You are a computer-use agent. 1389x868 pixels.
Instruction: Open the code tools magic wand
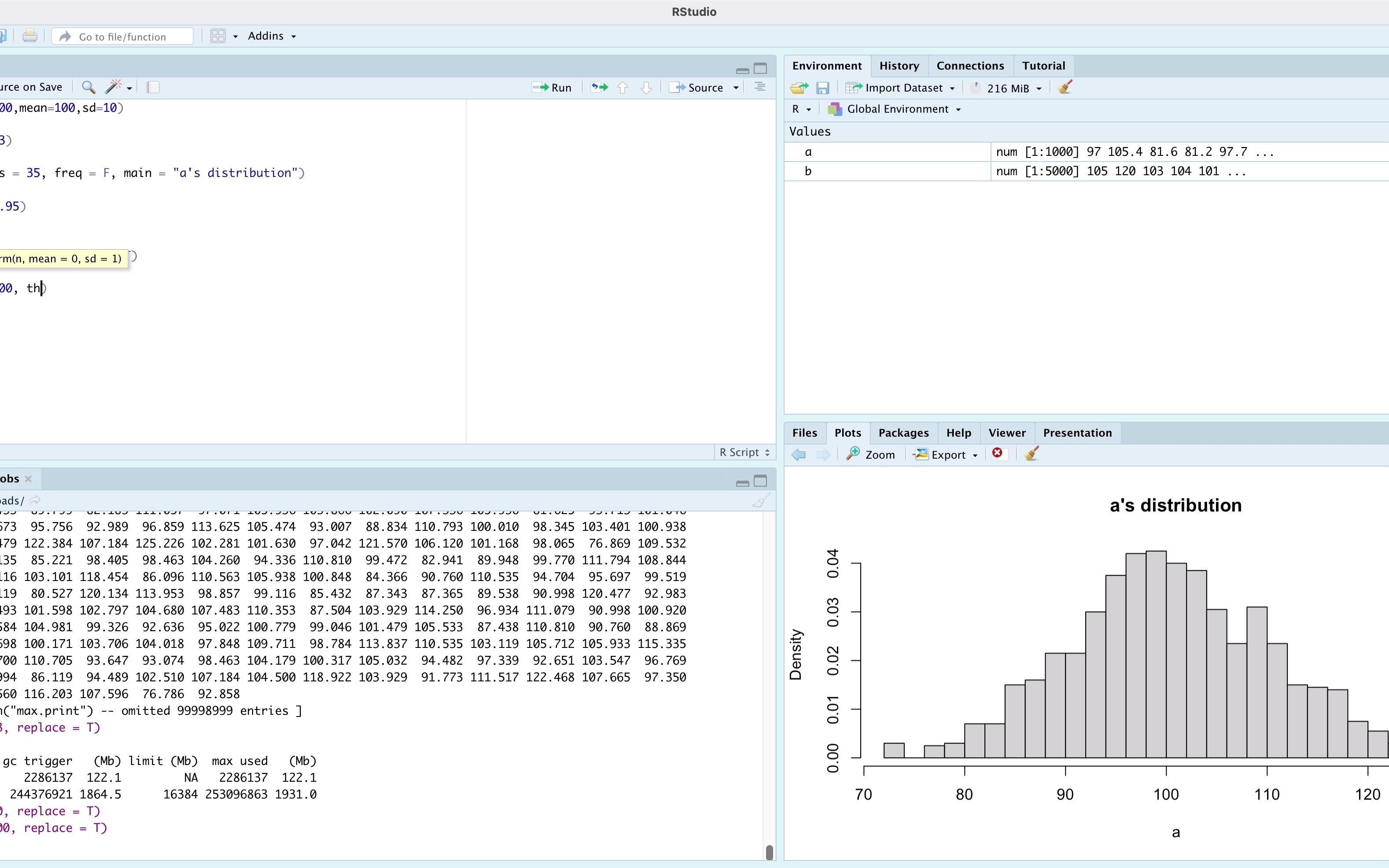pyautogui.click(x=113, y=87)
